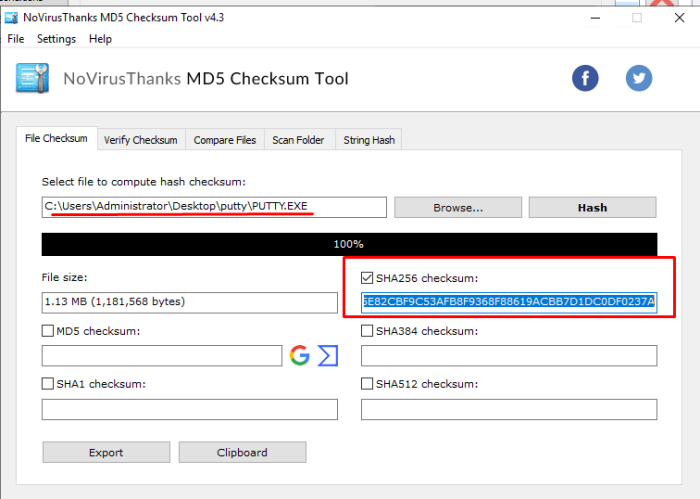
Task: Click the NoVirusThanks app logo icon
Action: click(x=32, y=79)
